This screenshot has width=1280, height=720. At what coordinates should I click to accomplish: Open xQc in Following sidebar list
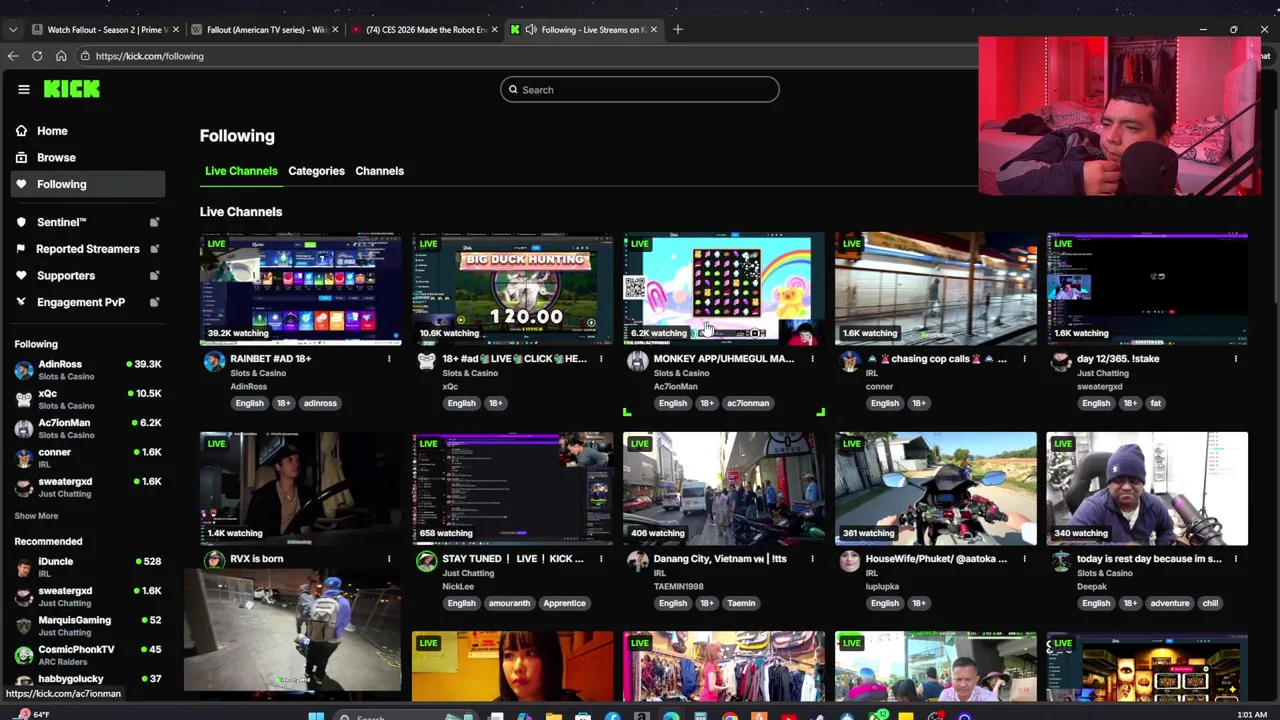pyautogui.click(x=88, y=399)
